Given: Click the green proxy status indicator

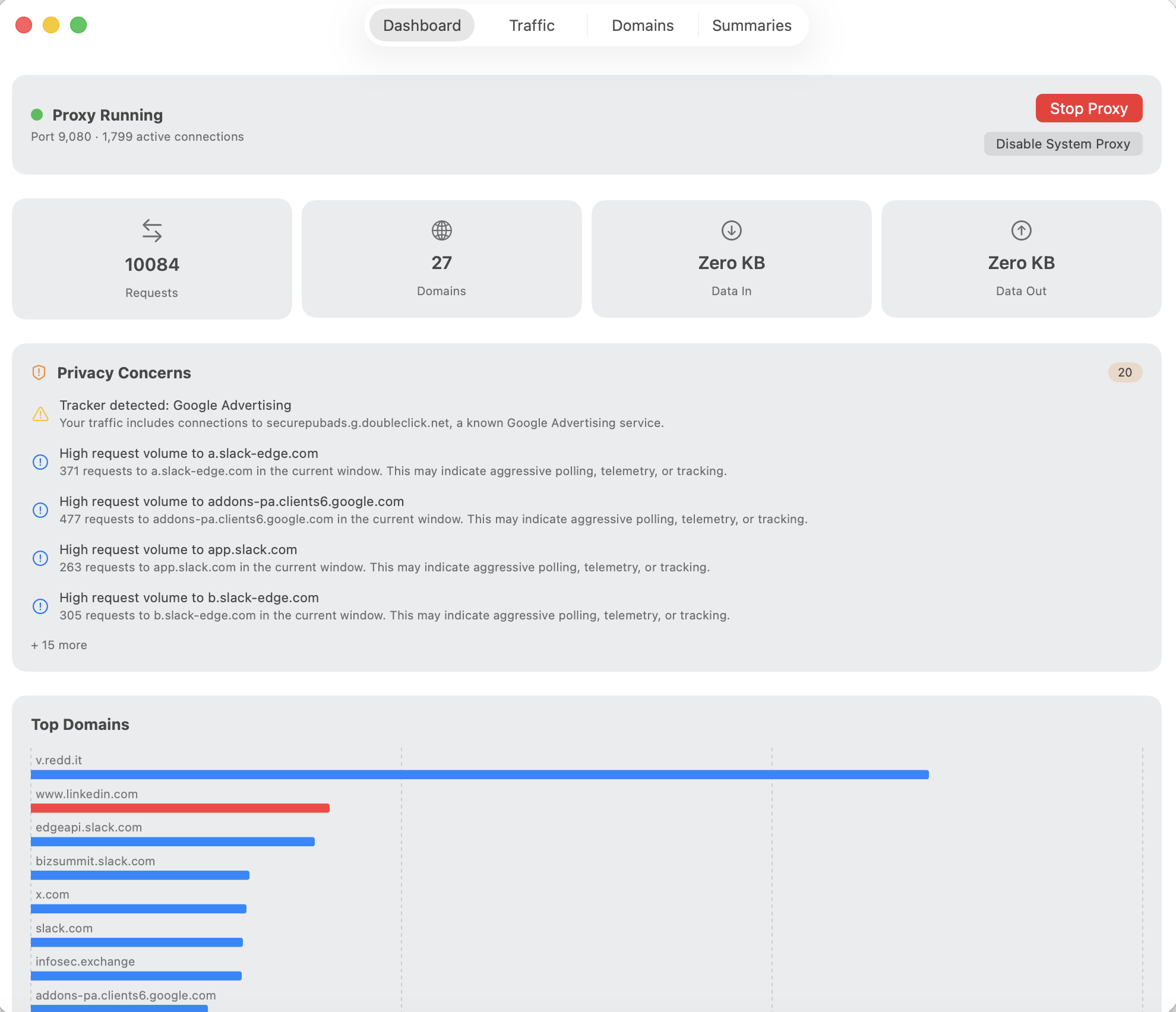Looking at the screenshot, I should [37, 115].
